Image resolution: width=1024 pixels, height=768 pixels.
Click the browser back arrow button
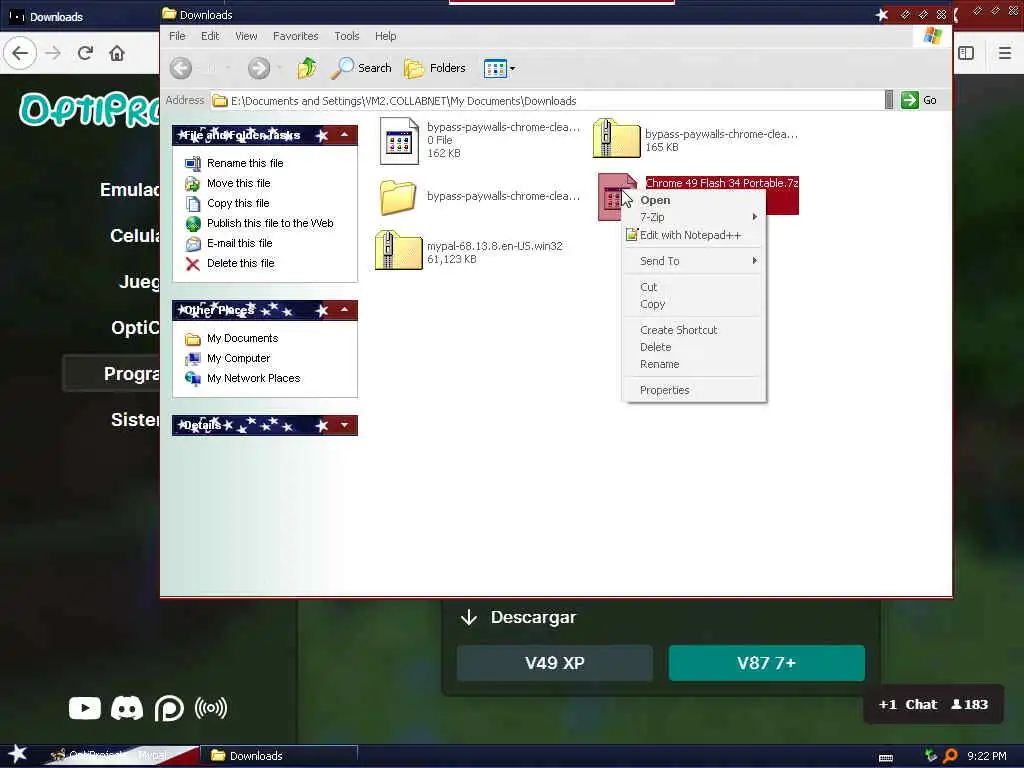tap(20, 53)
